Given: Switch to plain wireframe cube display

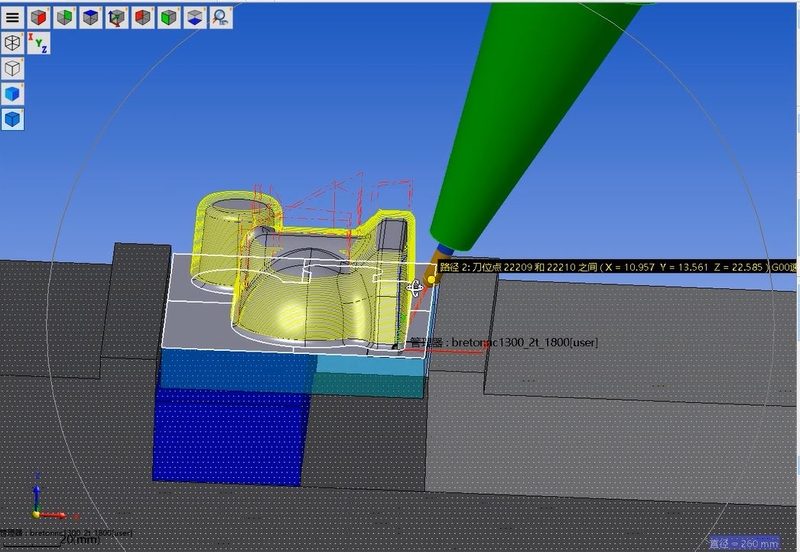Looking at the screenshot, I should pyautogui.click(x=12, y=68).
